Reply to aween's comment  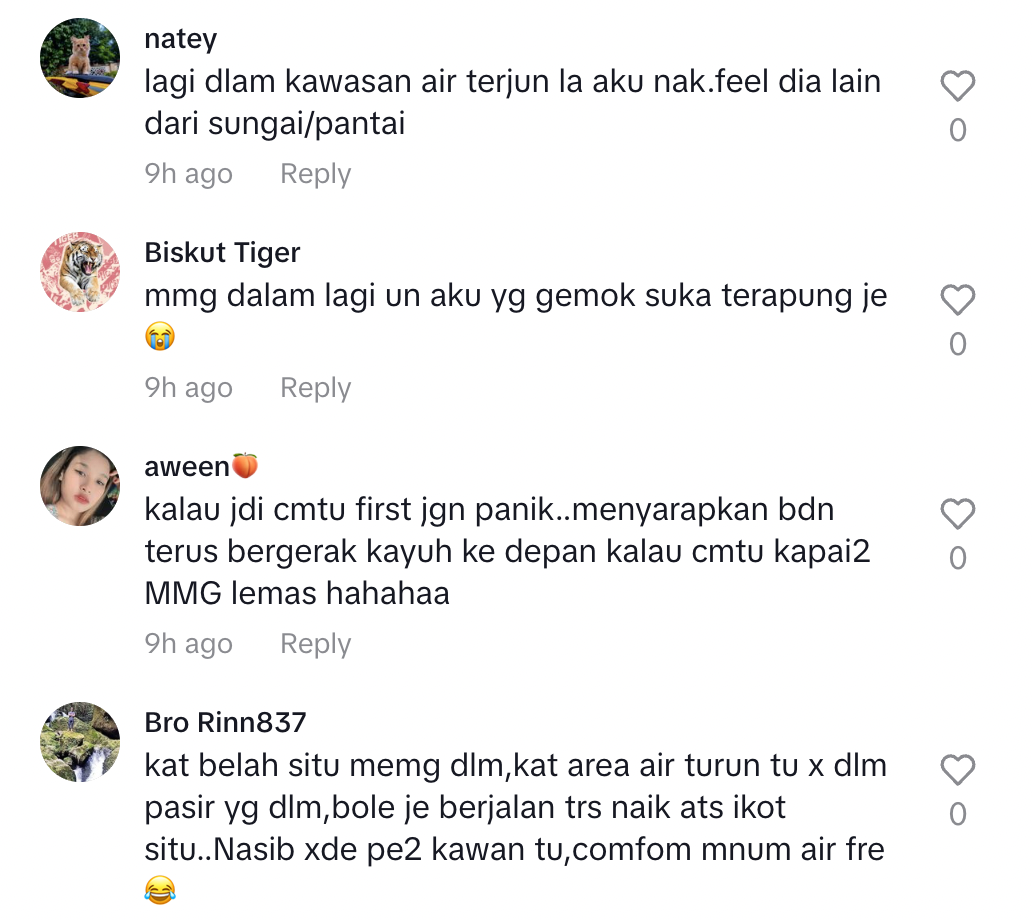[315, 644]
